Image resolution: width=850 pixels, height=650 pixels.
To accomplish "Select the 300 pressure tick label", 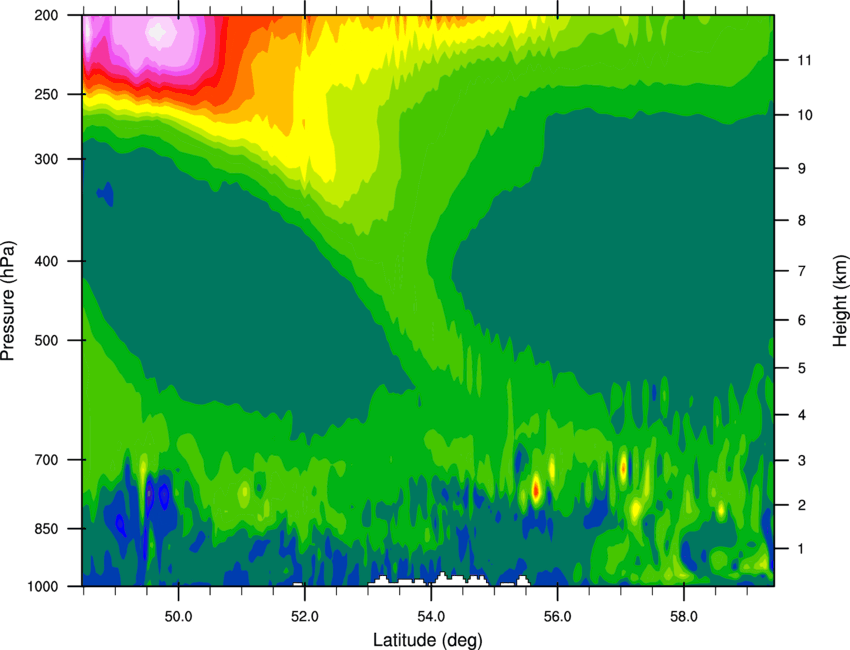I will pos(46,159).
